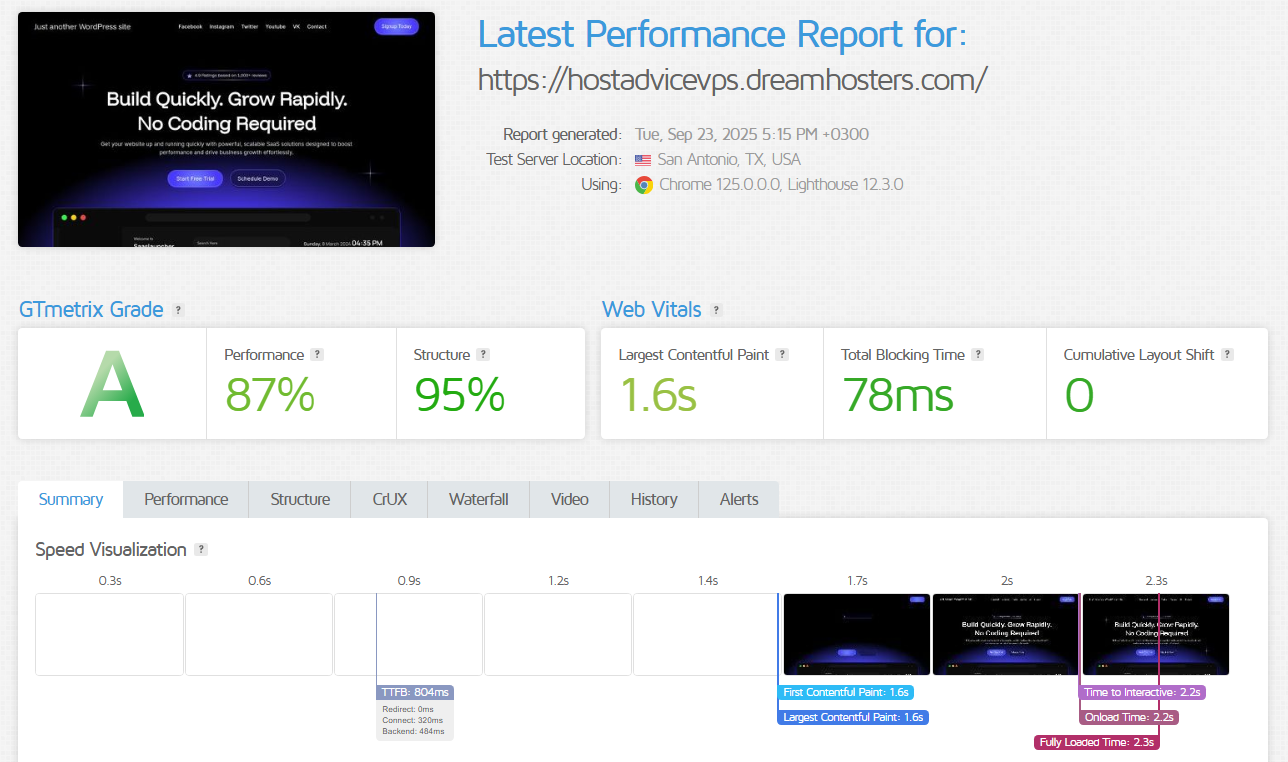1288x762 pixels.
Task: Click the Chrome browser icon
Action: 643,184
